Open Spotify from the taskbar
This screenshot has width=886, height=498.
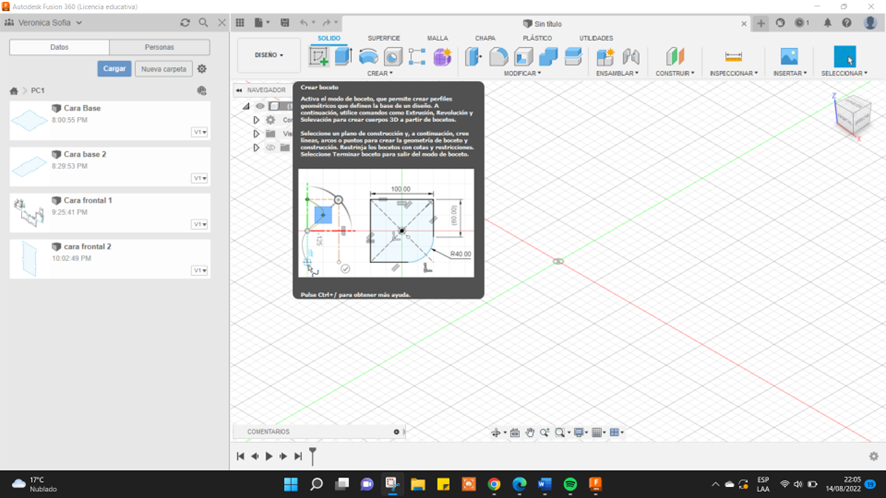tap(570, 484)
